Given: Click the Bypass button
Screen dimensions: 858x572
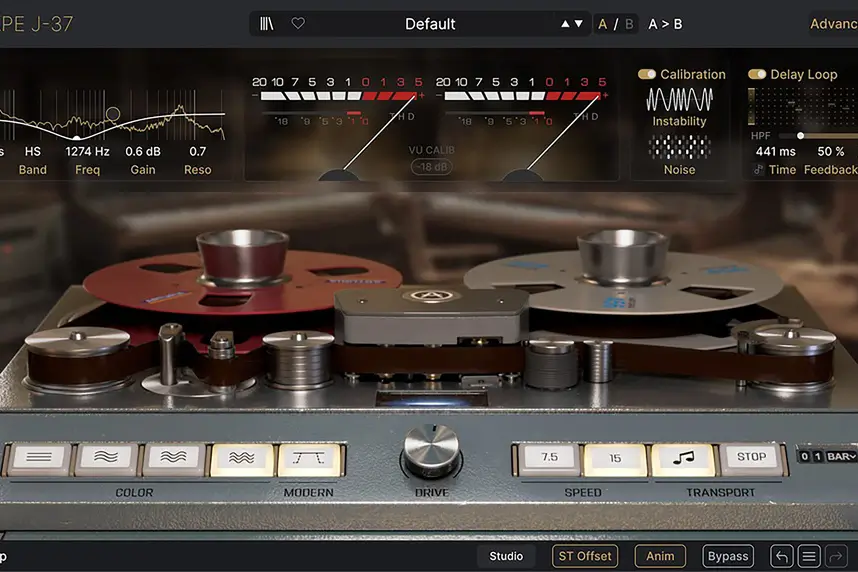Looking at the screenshot, I should (x=728, y=556).
